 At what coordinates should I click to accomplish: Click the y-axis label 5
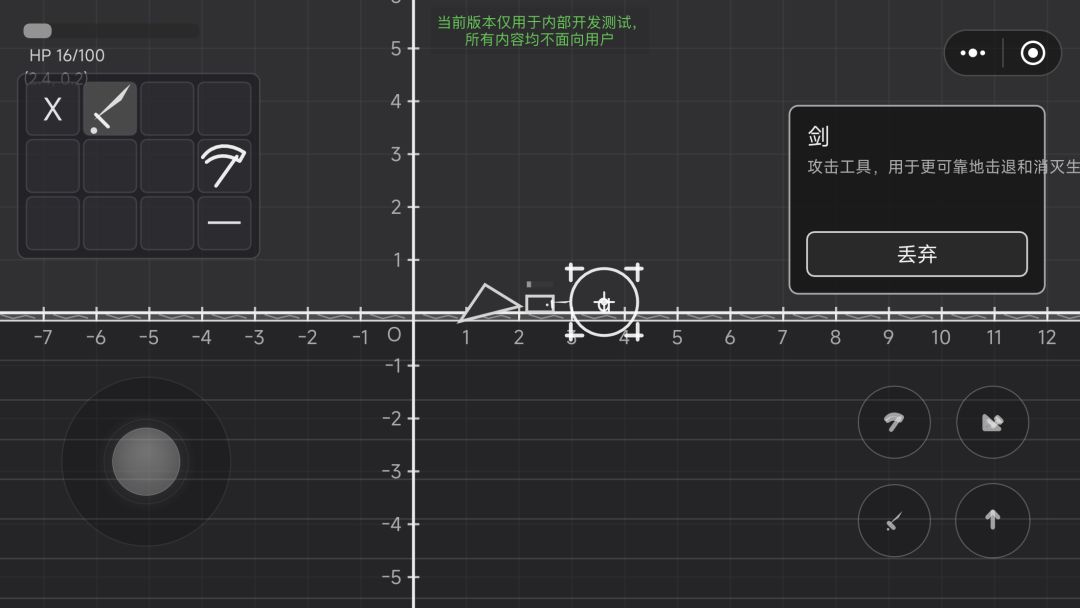point(395,48)
